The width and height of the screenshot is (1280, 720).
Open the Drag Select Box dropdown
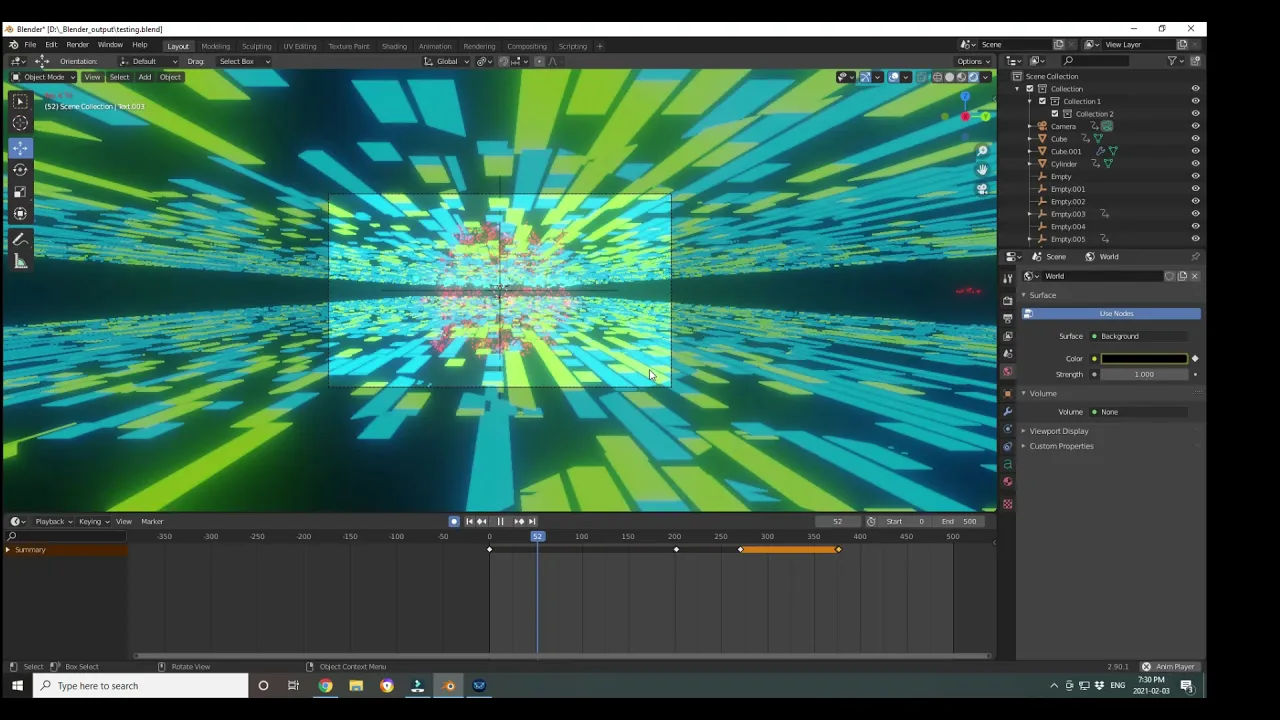(243, 61)
